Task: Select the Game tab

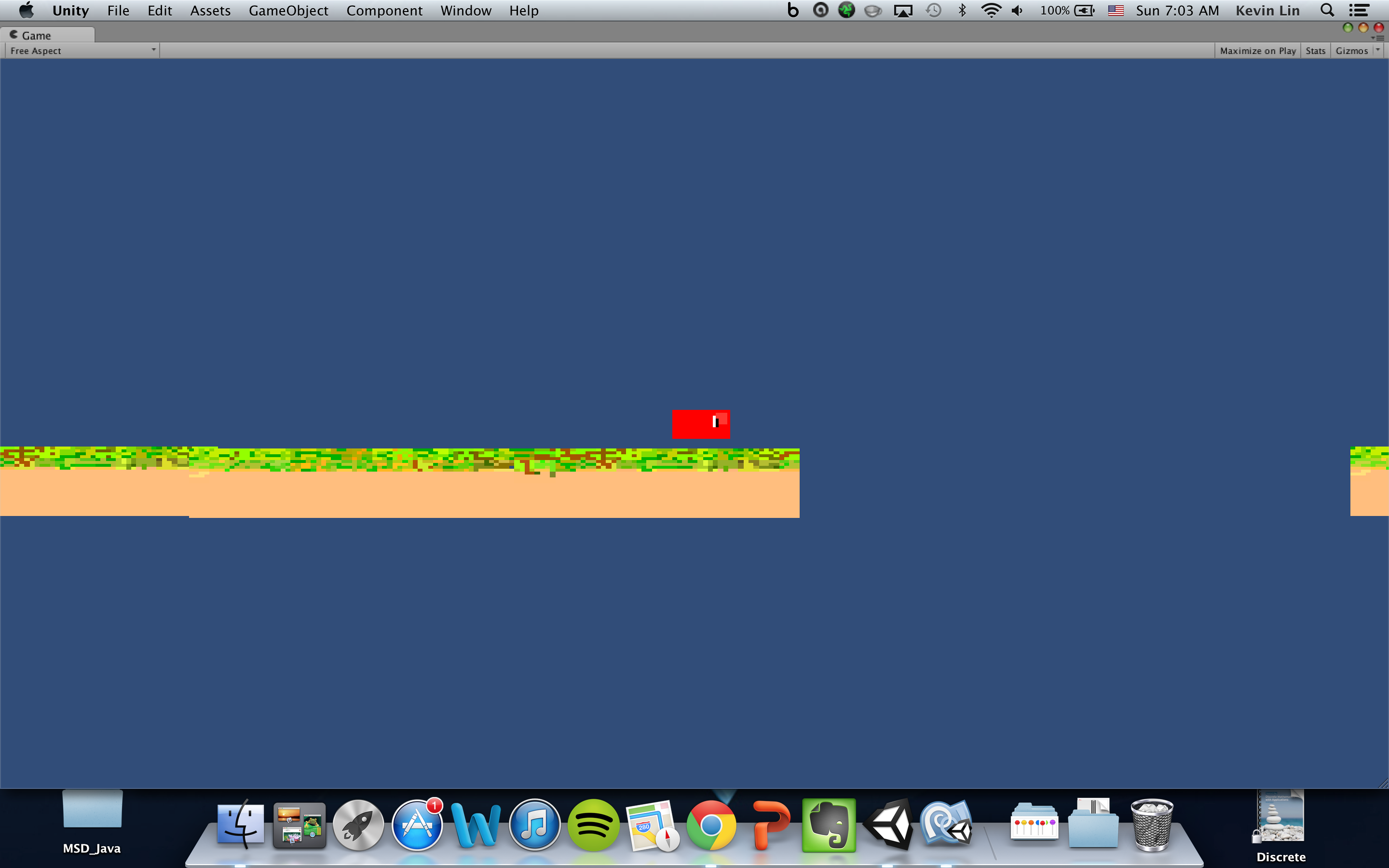Action: click(x=36, y=36)
